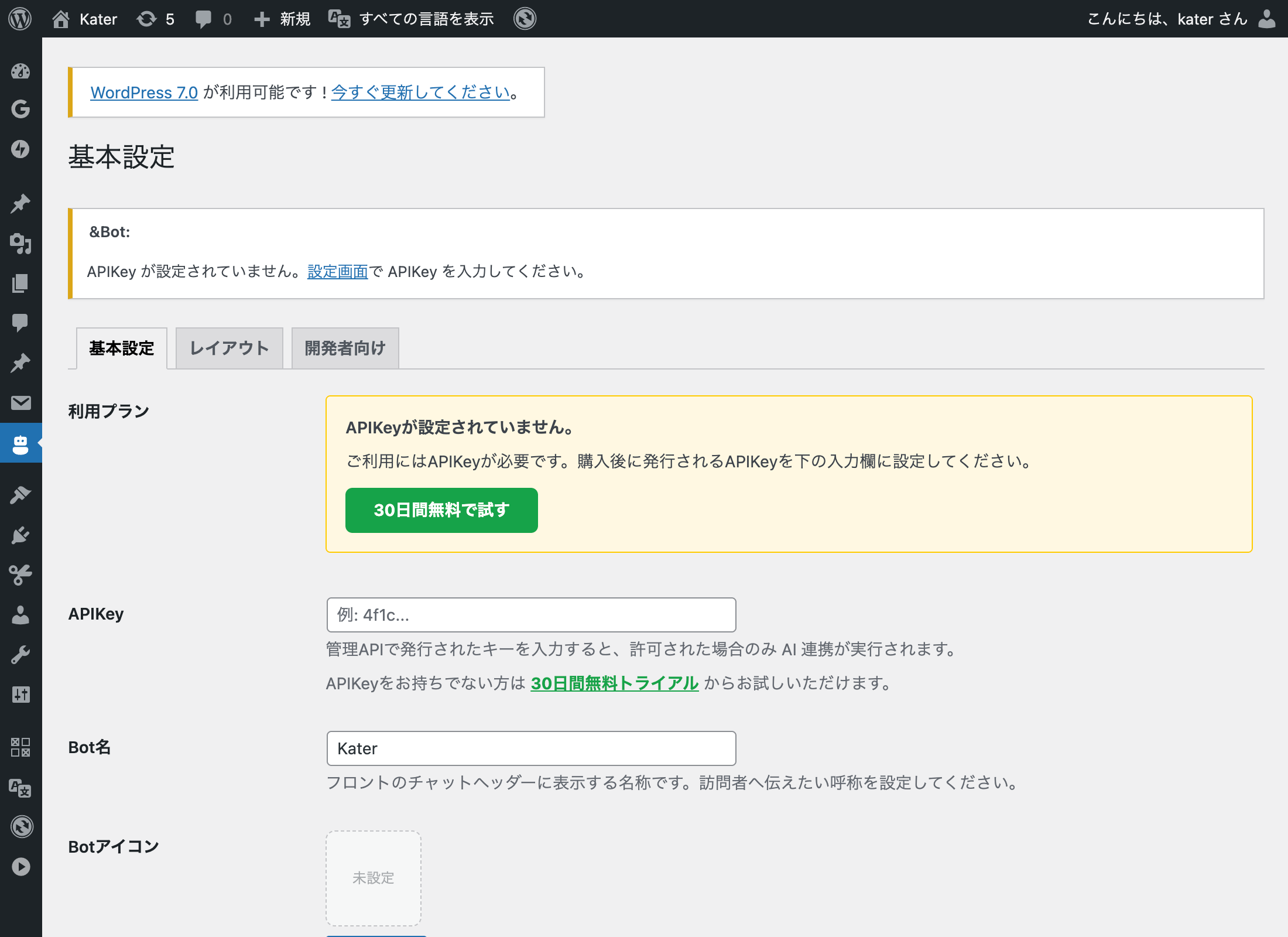This screenshot has height=937, width=1288.
Task: Click into the Bot名 field containing Kater
Action: (x=531, y=748)
